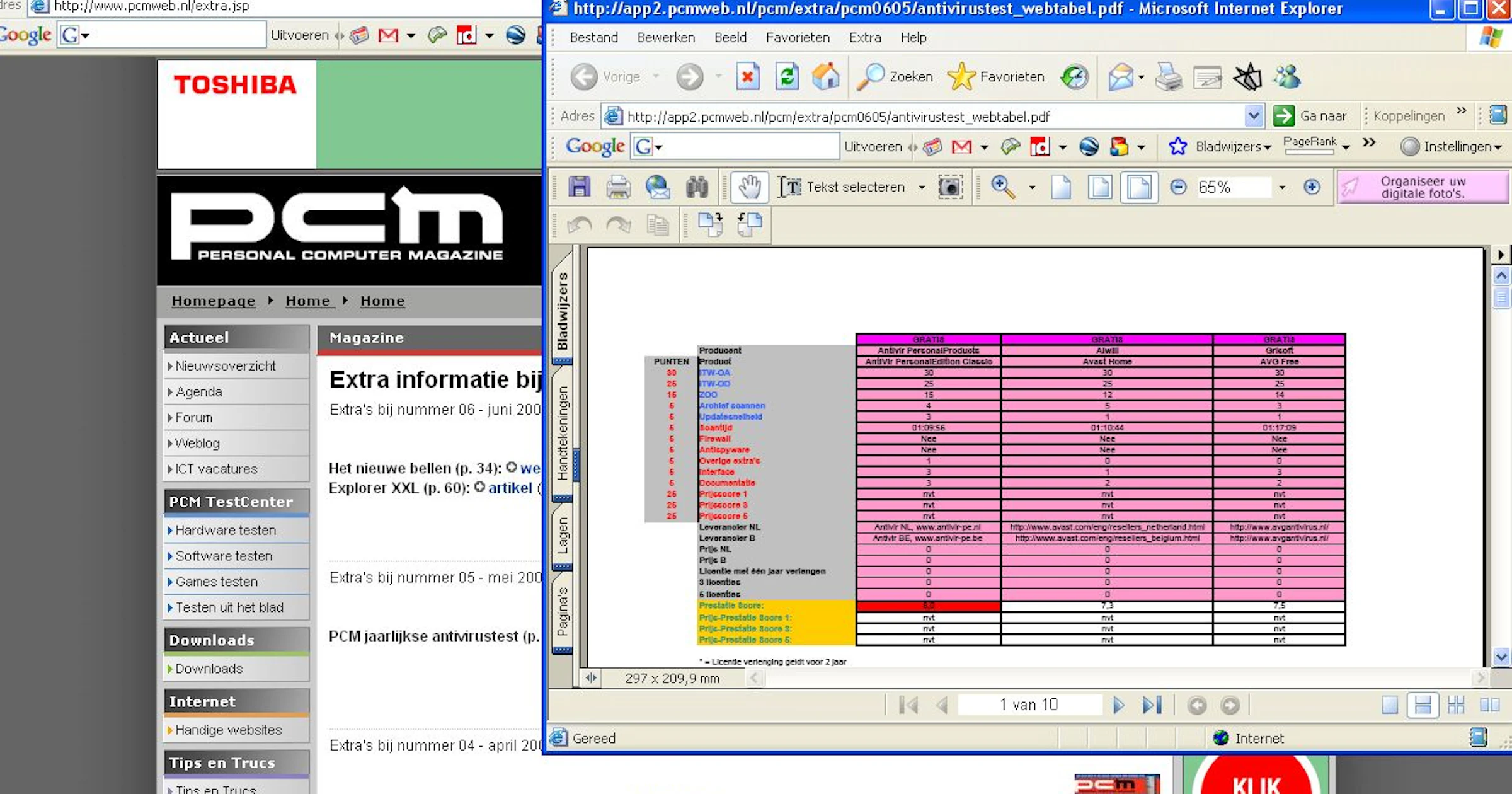Click Nieuwsoverzicht link in PCM sidebar
Image resolution: width=1512 pixels, height=794 pixels.
pyautogui.click(x=226, y=366)
